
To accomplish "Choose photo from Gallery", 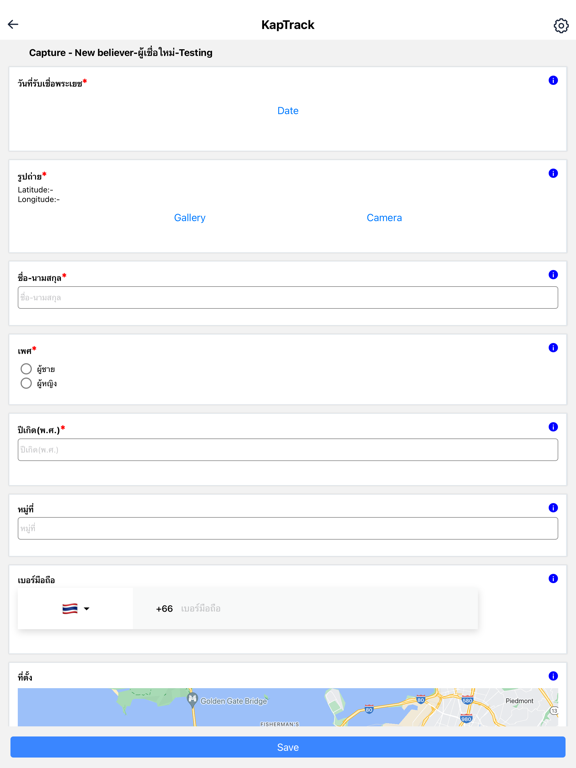I will [190, 218].
